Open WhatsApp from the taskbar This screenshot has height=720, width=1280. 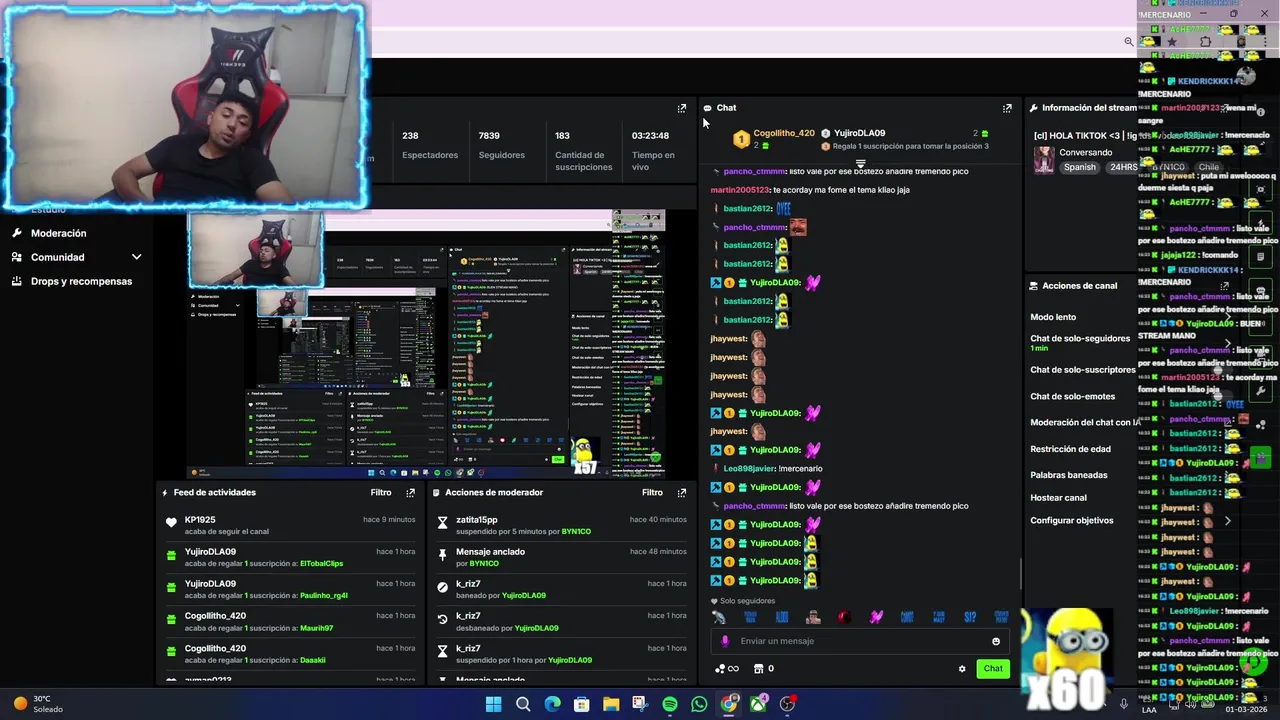click(699, 704)
